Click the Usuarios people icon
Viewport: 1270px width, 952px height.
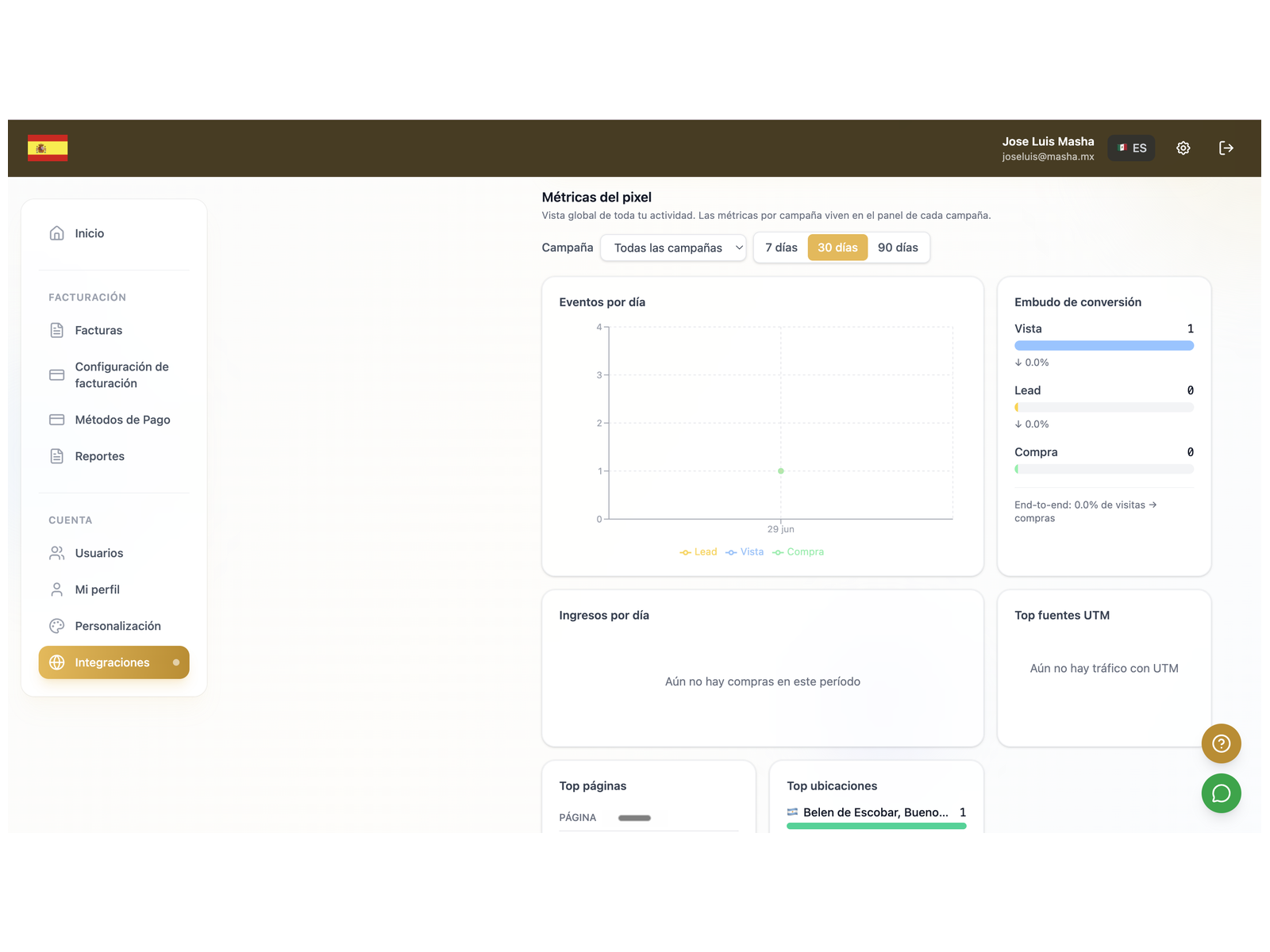coord(57,553)
